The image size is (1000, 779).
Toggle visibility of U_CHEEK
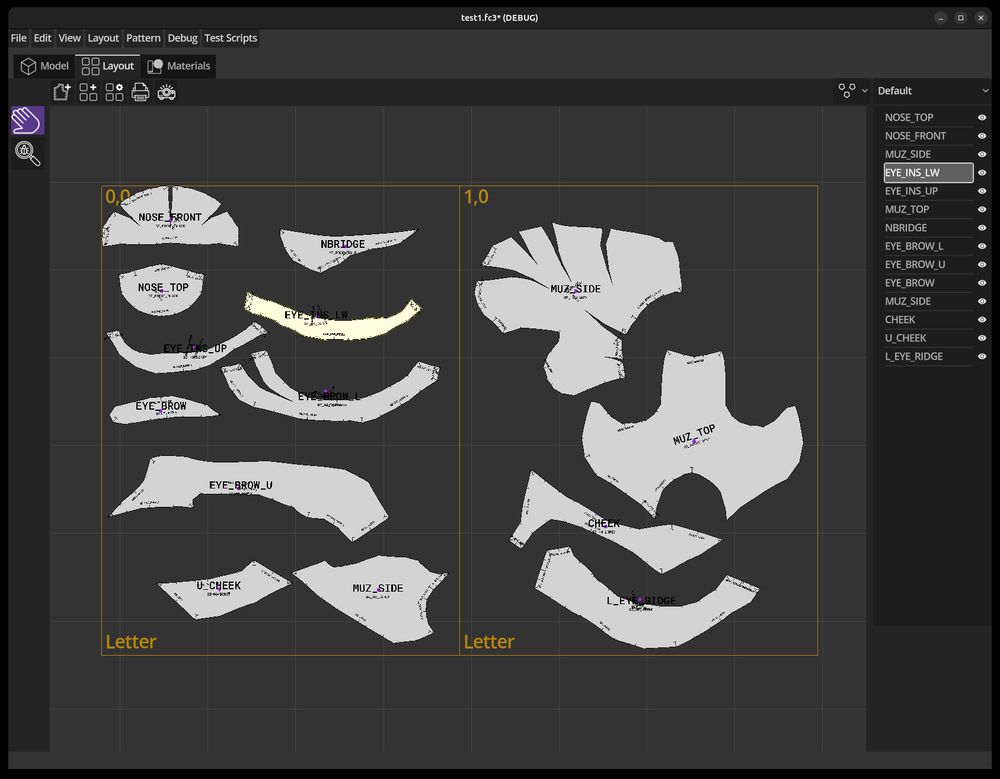[982, 338]
